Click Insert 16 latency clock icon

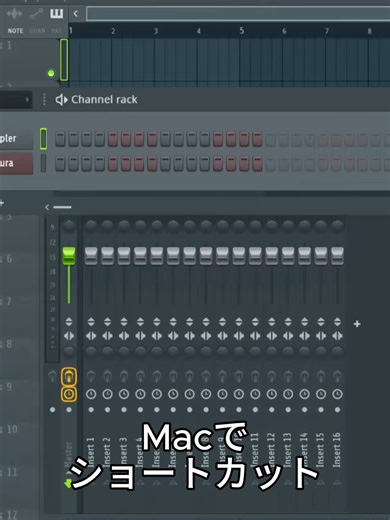[x=337, y=394]
